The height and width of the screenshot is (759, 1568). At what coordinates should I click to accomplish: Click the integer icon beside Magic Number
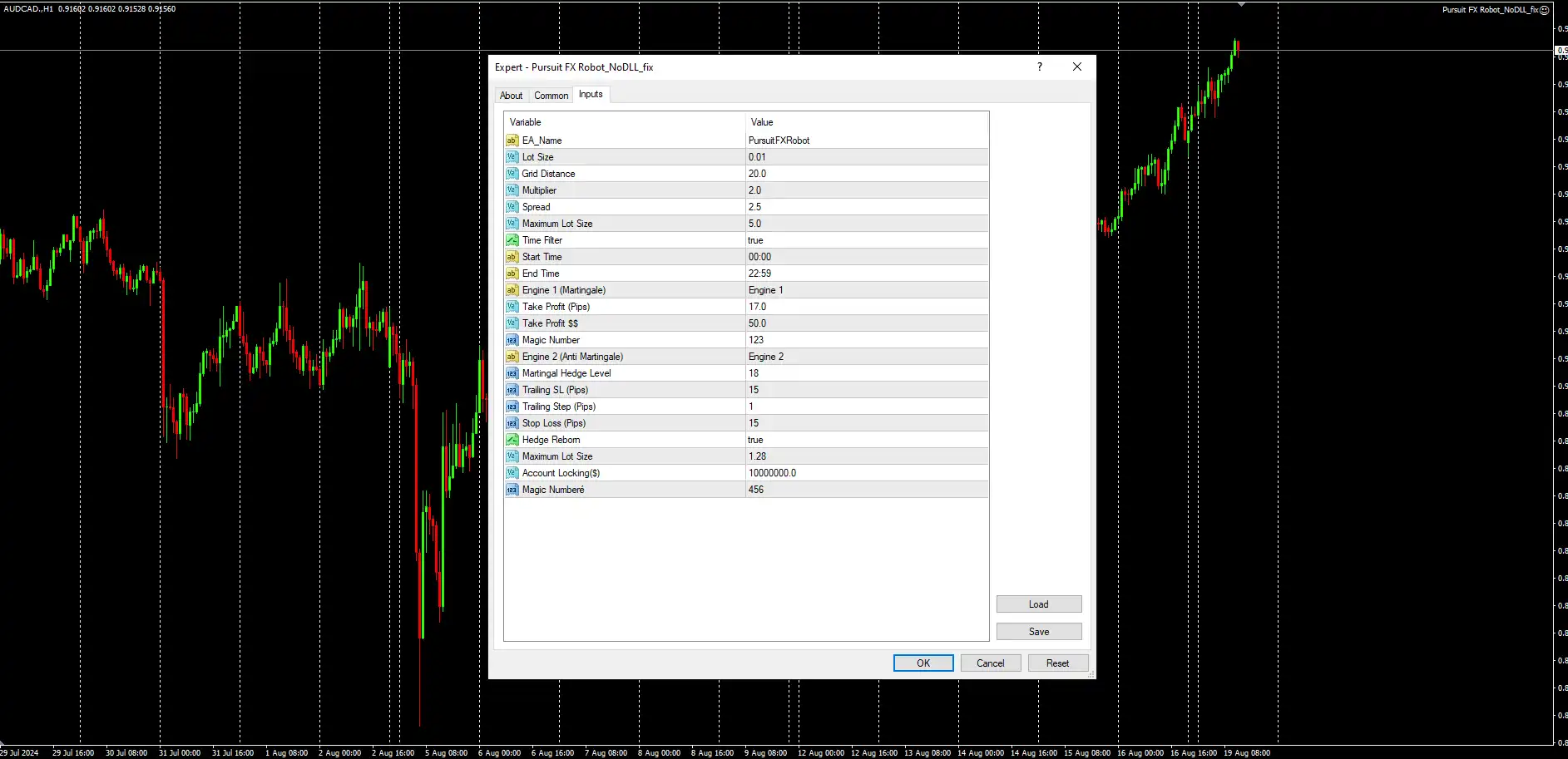pyautogui.click(x=512, y=340)
